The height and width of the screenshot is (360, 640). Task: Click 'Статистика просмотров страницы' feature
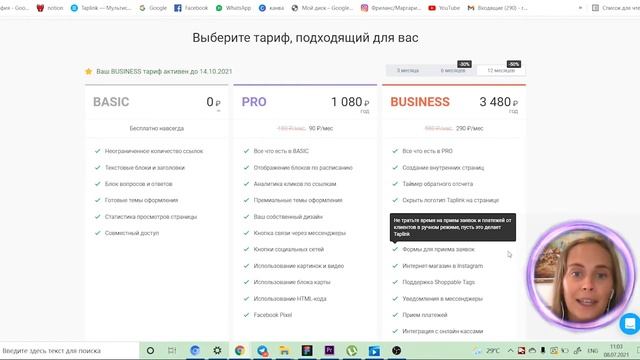click(151, 217)
